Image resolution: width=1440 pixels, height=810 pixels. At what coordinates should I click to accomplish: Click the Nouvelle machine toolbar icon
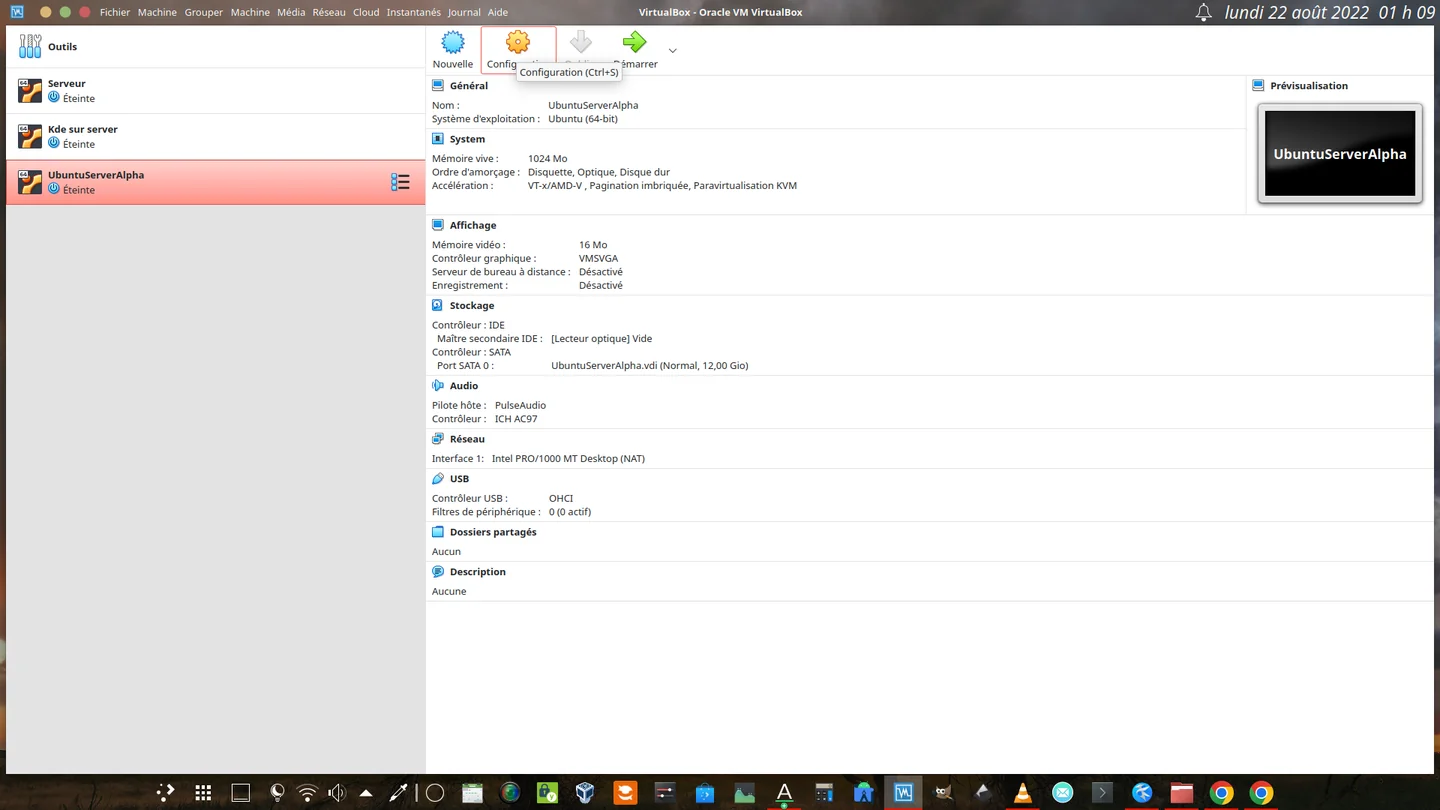[453, 42]
